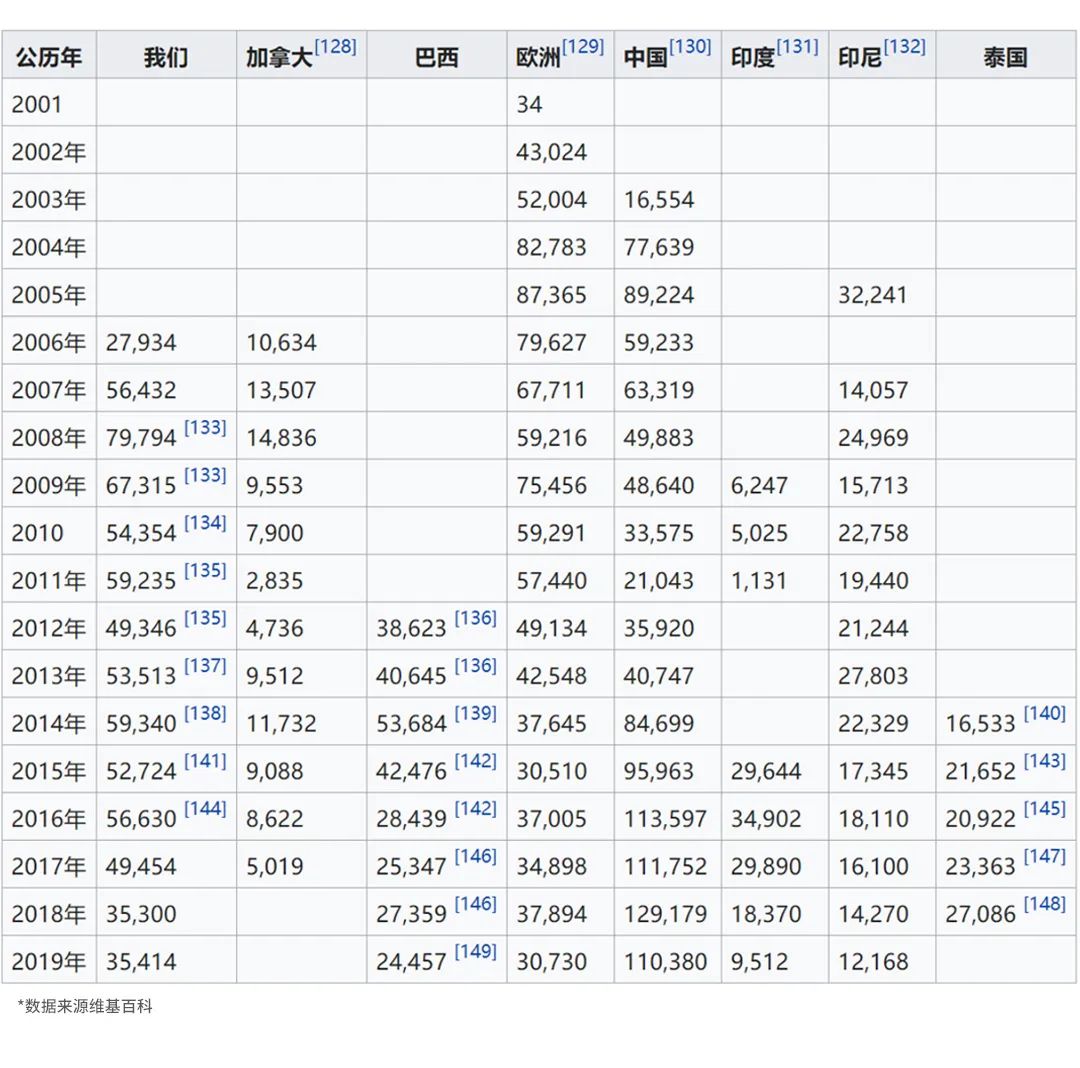Select the 129,179 cell in 2018年 row
Viewport: 1080px width, 1068px height.
pos(667,912)
